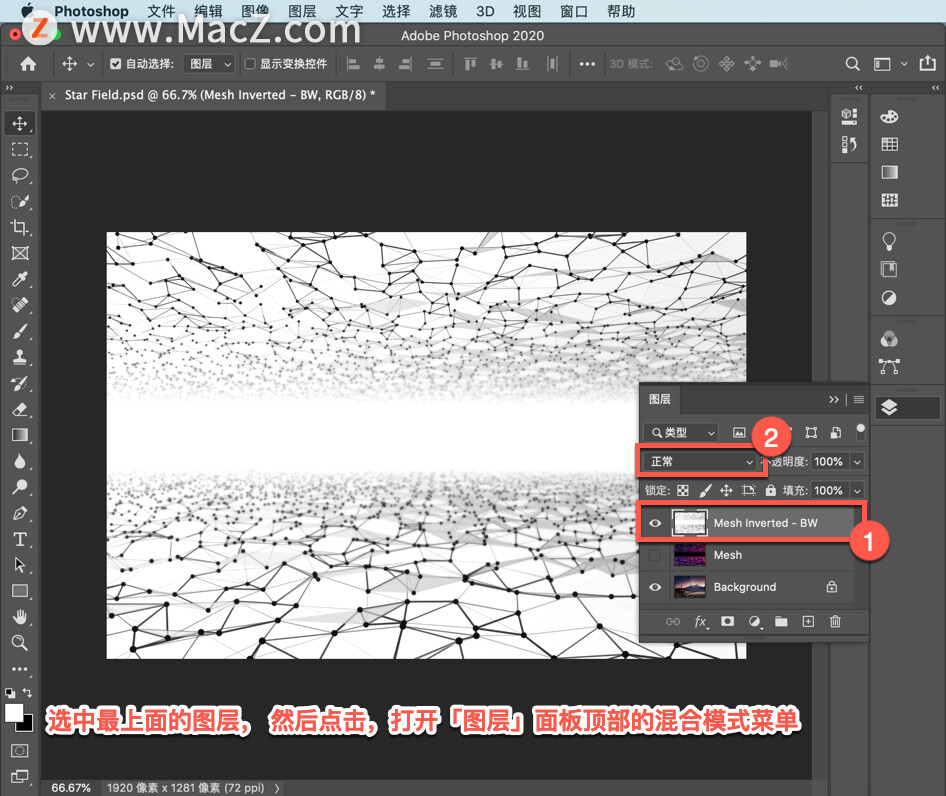Expand the 不透明度 100% dropdown arrow
946x796 pixels.
[857, 462]
